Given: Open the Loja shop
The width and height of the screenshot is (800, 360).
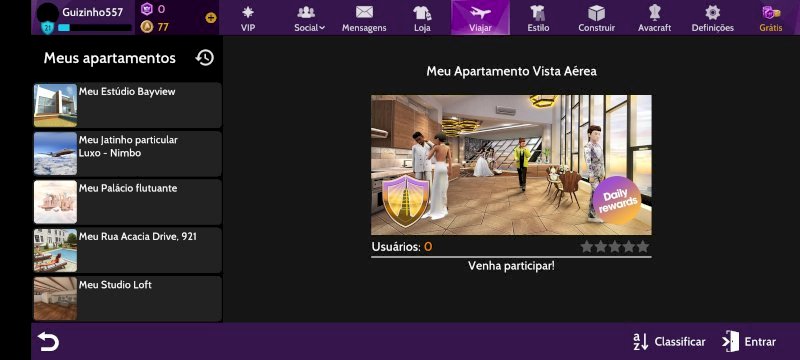Looking at the screenshot, I should pyautogui.click(x=422, y=18).
